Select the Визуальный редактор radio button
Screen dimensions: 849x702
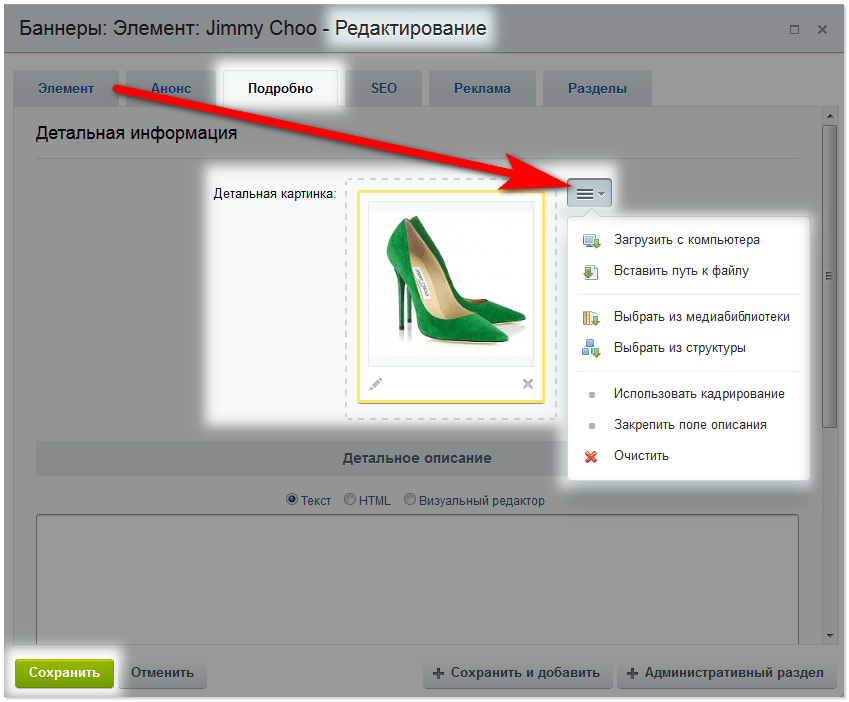click(410, 499)
